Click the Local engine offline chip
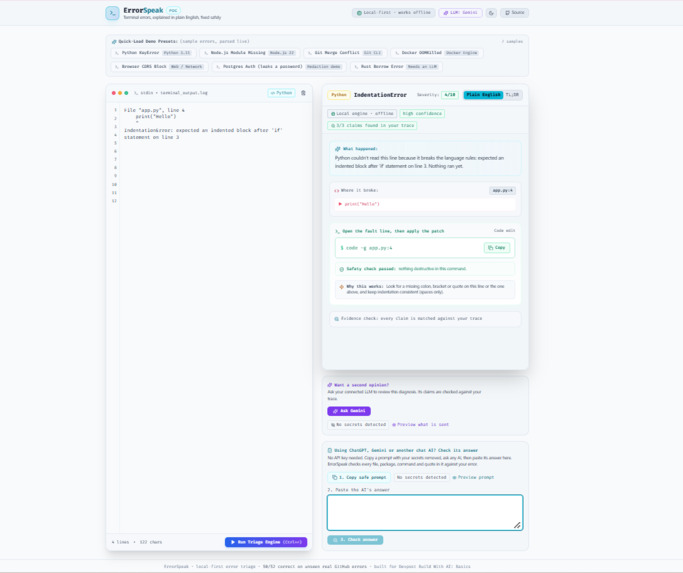The height and width of the screenshot is (573, 683). tap(362, 114)
